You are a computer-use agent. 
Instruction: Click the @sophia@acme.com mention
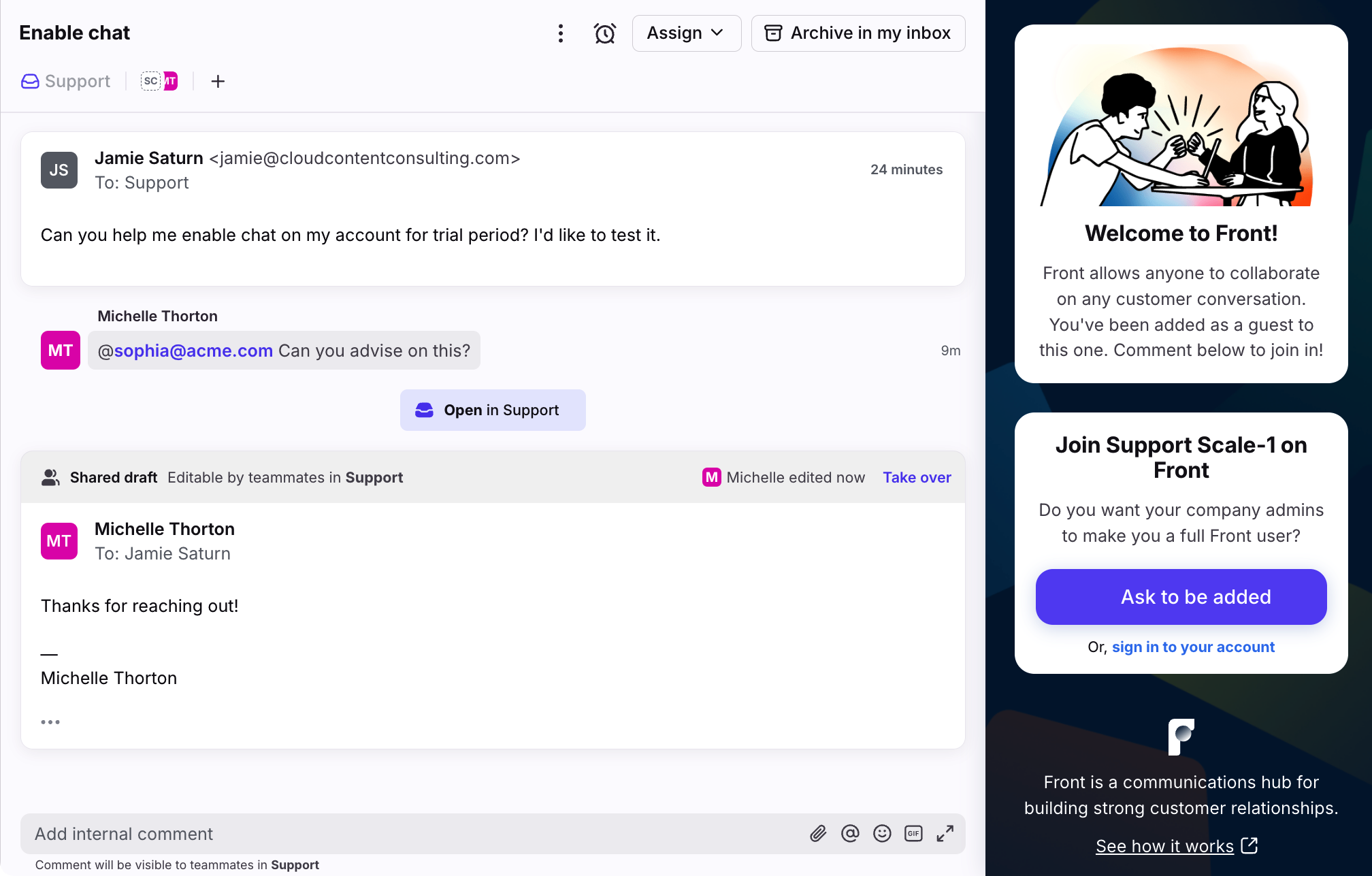(185, 351)
